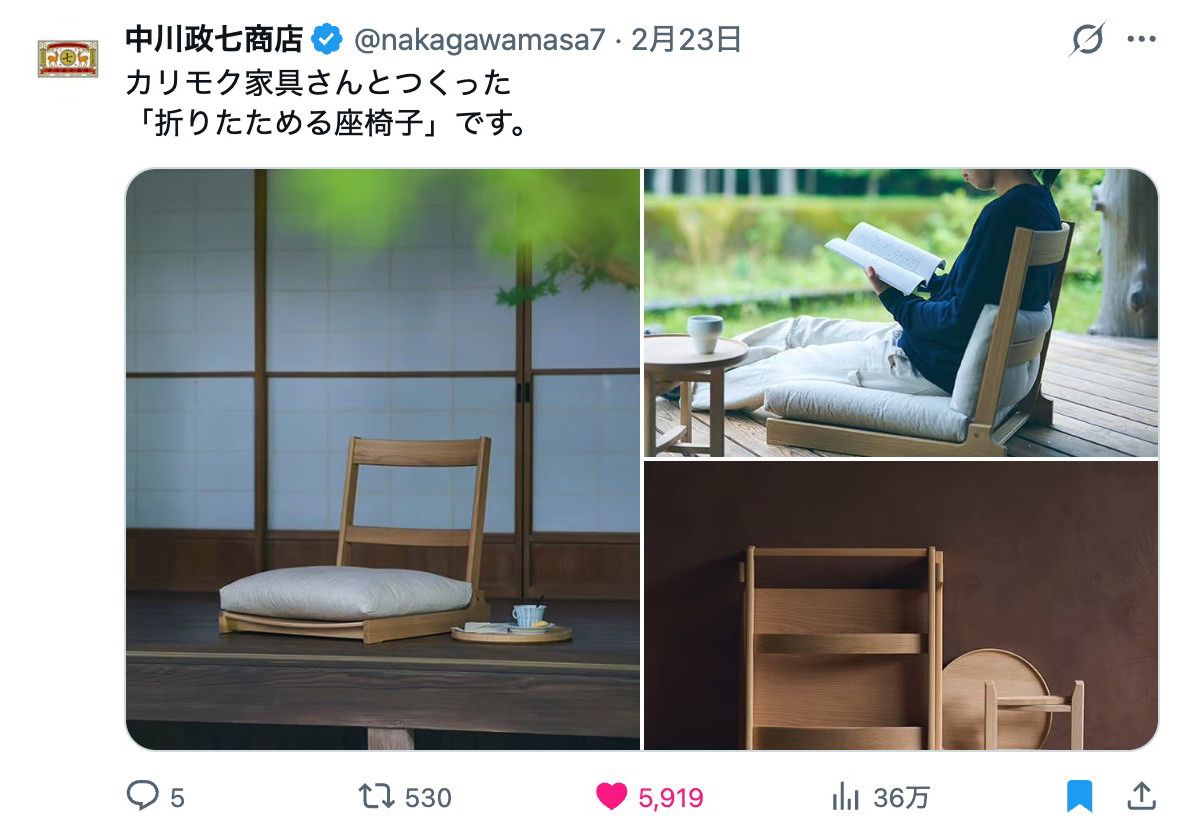
Task: Open the large chair by shoji photo
Action: click(383, 459)
